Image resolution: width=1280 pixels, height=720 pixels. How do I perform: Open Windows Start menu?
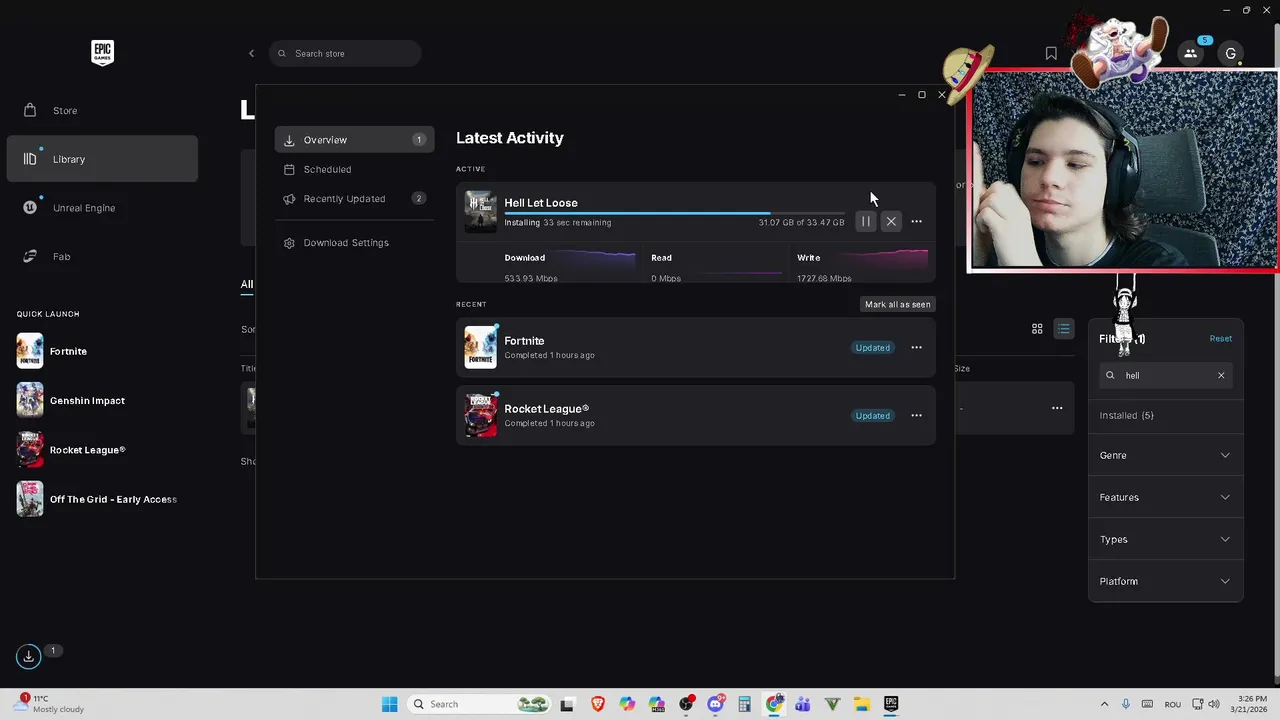point(390,704)
